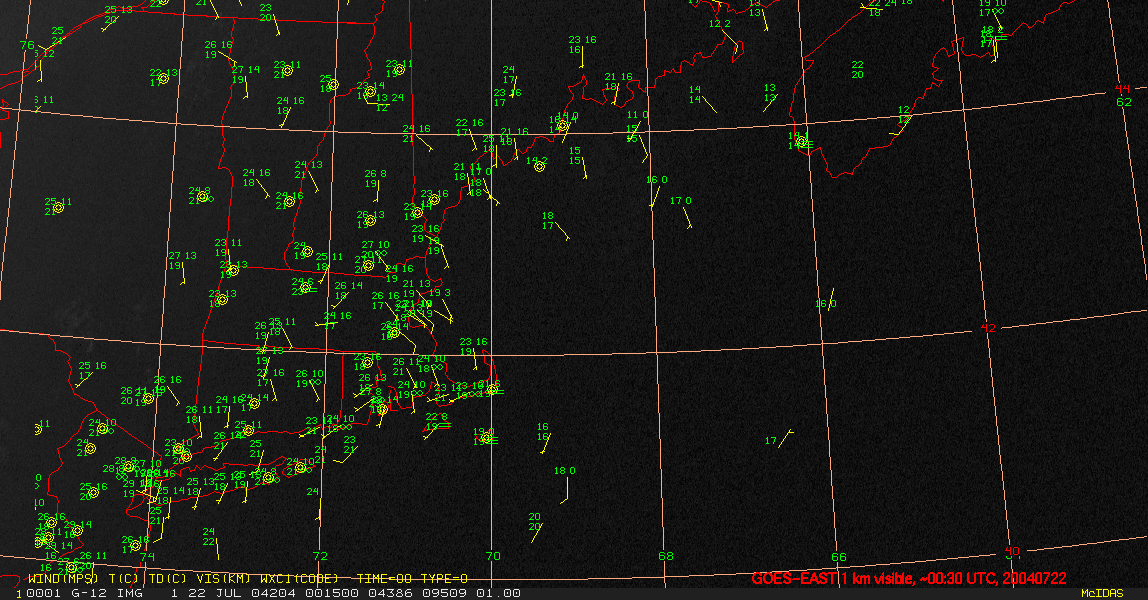Click the WXCI(CODE) legend label
Screen dimensions: 1148x600
(299, 579)
